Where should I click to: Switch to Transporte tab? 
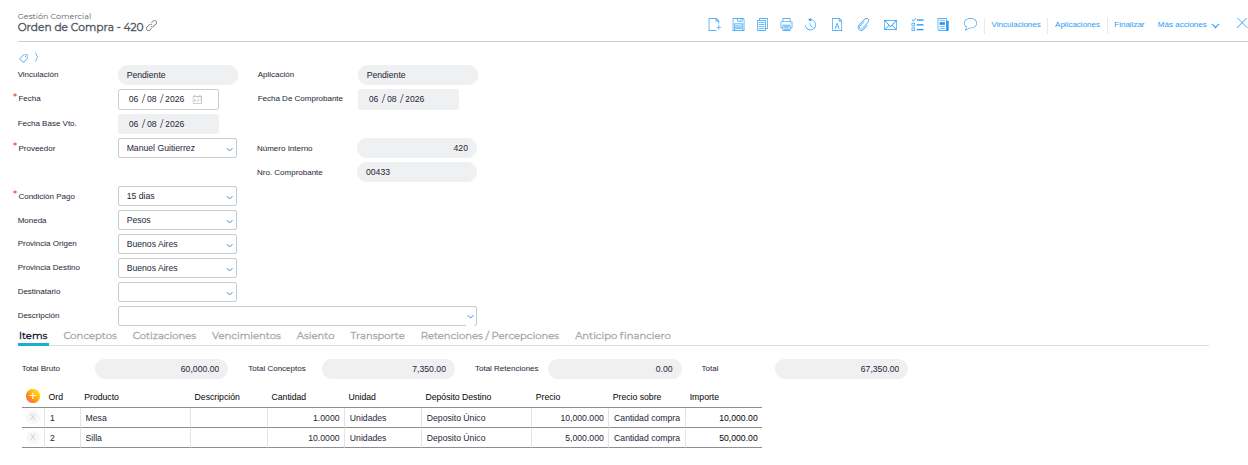pos(378,336)
